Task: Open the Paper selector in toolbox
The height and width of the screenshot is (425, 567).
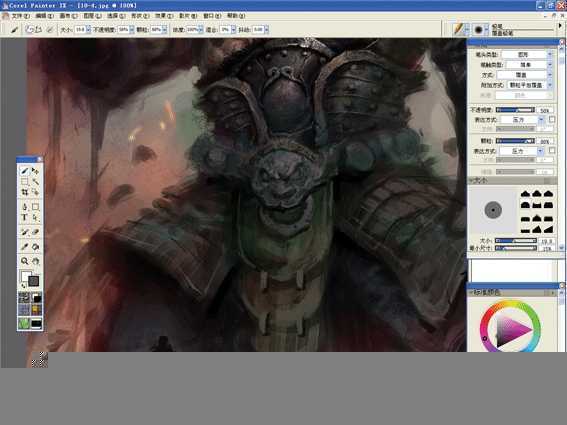Action: click(x=24, y=298)
